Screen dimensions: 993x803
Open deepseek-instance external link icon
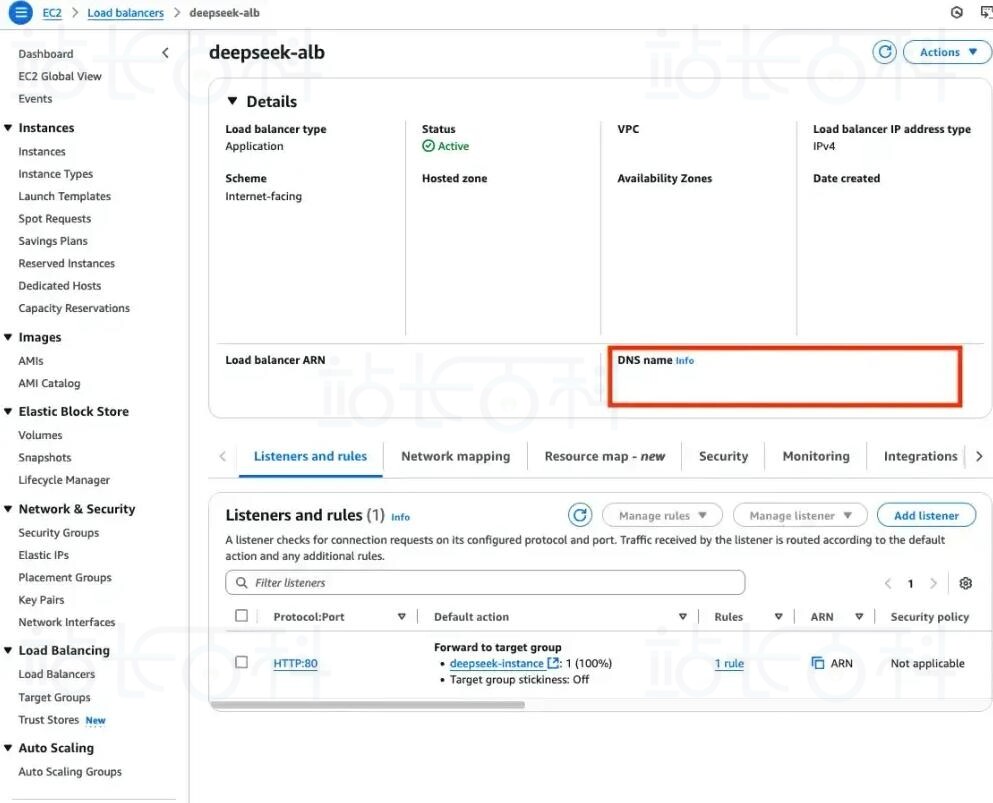pyautogui.click(x=553, y=663)
